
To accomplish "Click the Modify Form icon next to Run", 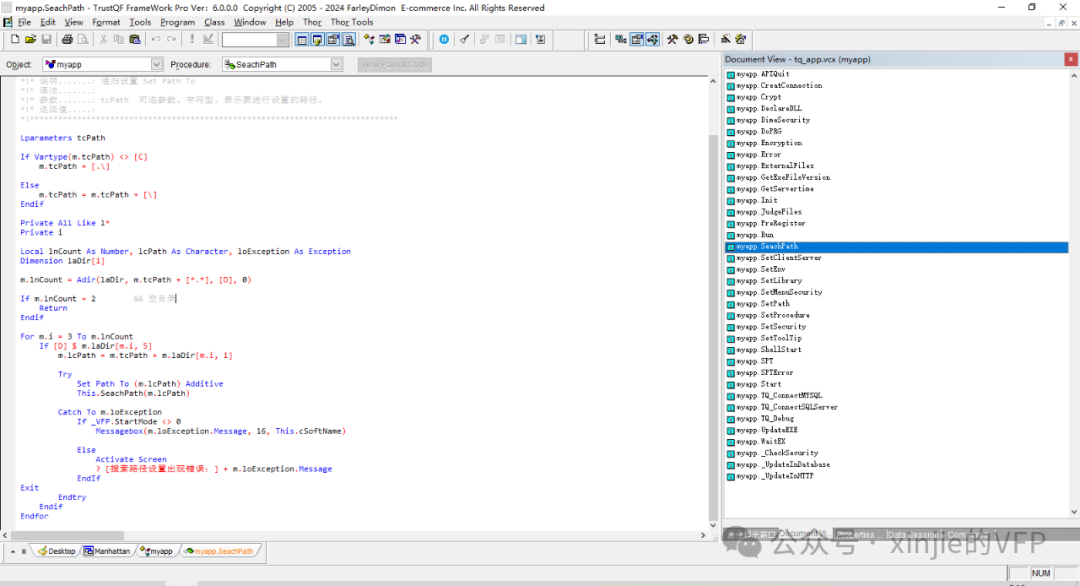I will (x=208, y=40).
